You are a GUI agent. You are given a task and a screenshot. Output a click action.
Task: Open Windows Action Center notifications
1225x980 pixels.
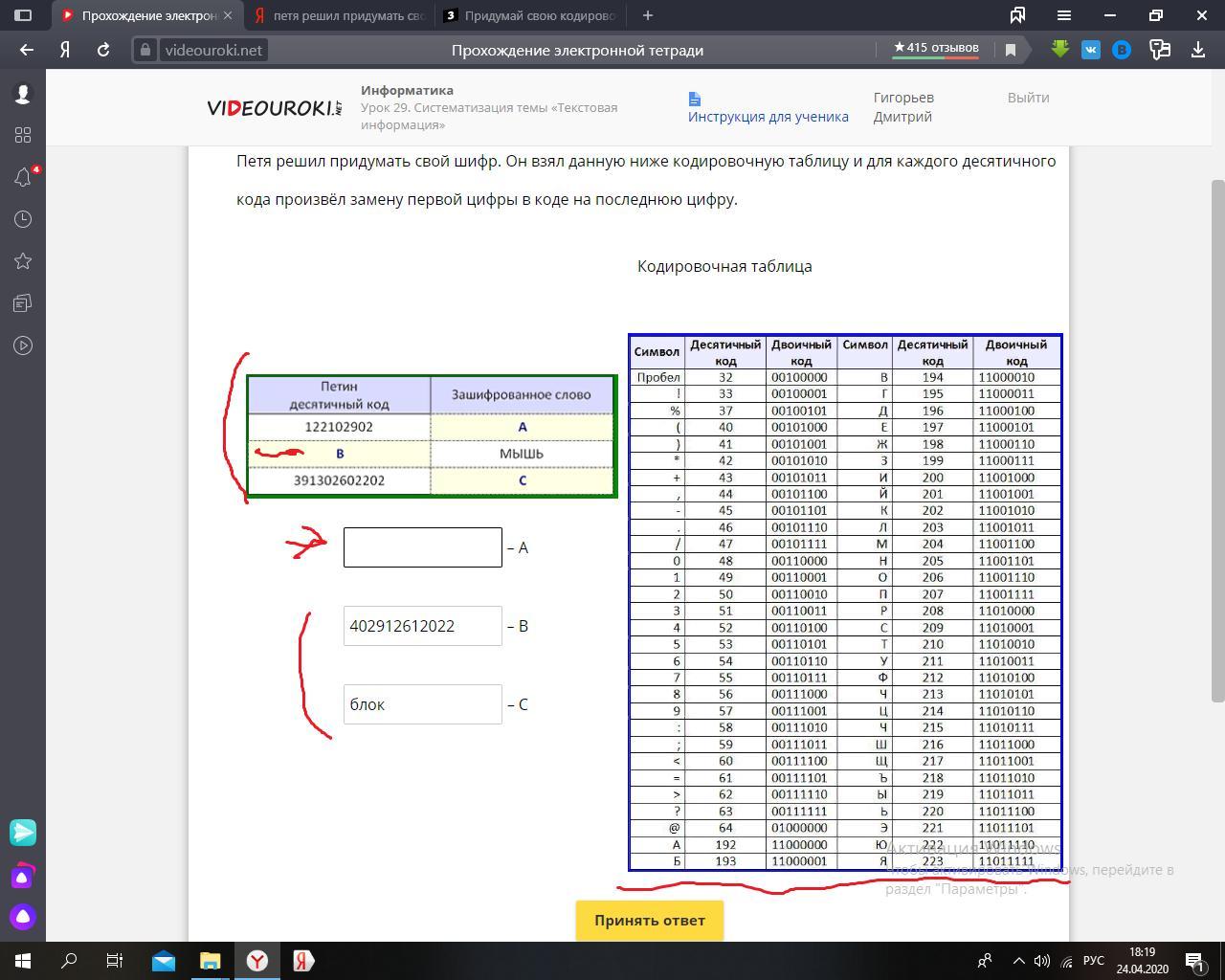pyautogui.click(x=1195, y=961)
